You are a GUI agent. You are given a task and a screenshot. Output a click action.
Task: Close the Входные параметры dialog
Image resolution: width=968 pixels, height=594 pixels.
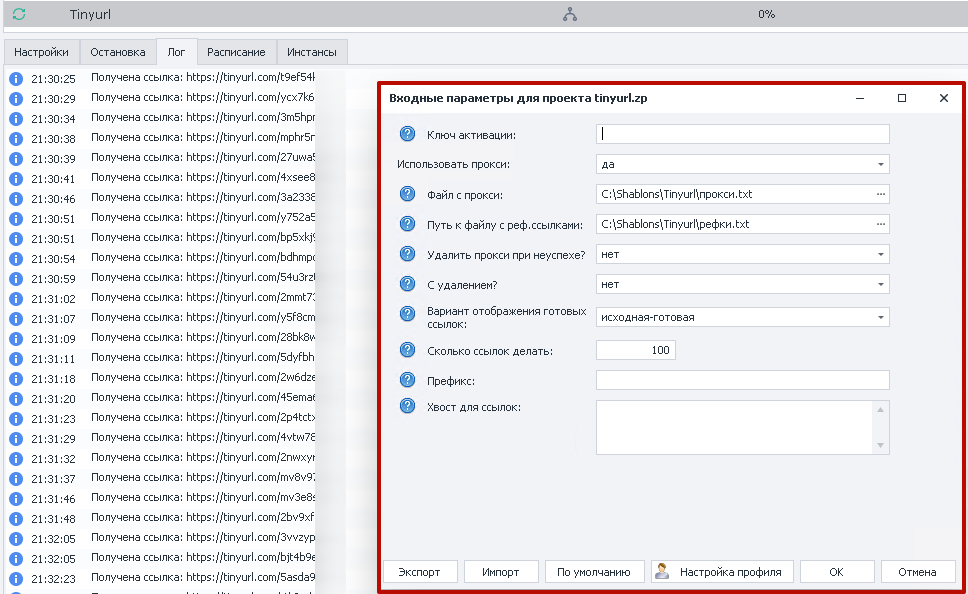(x=944, y=98)
